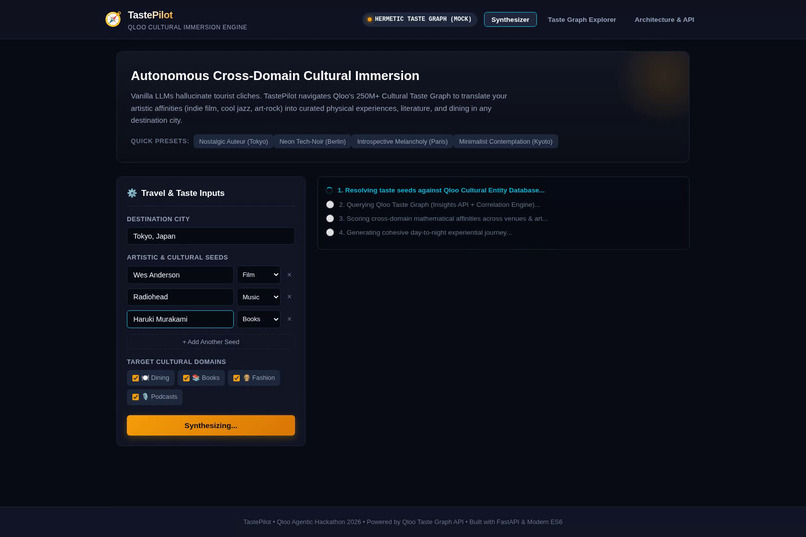806x537 pixels.
Task: Click the white status dot of step 2
Action: [330, 205]
